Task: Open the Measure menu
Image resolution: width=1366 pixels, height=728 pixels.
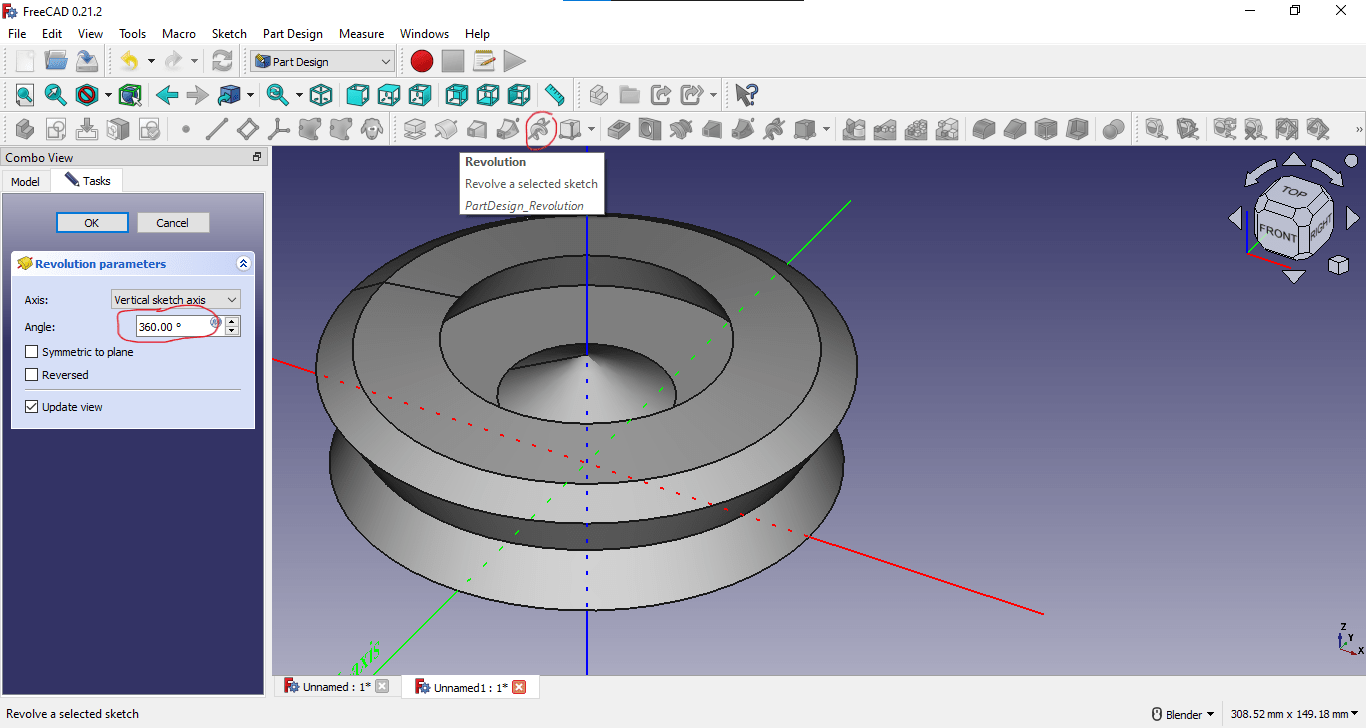Action: click(361, 33)
